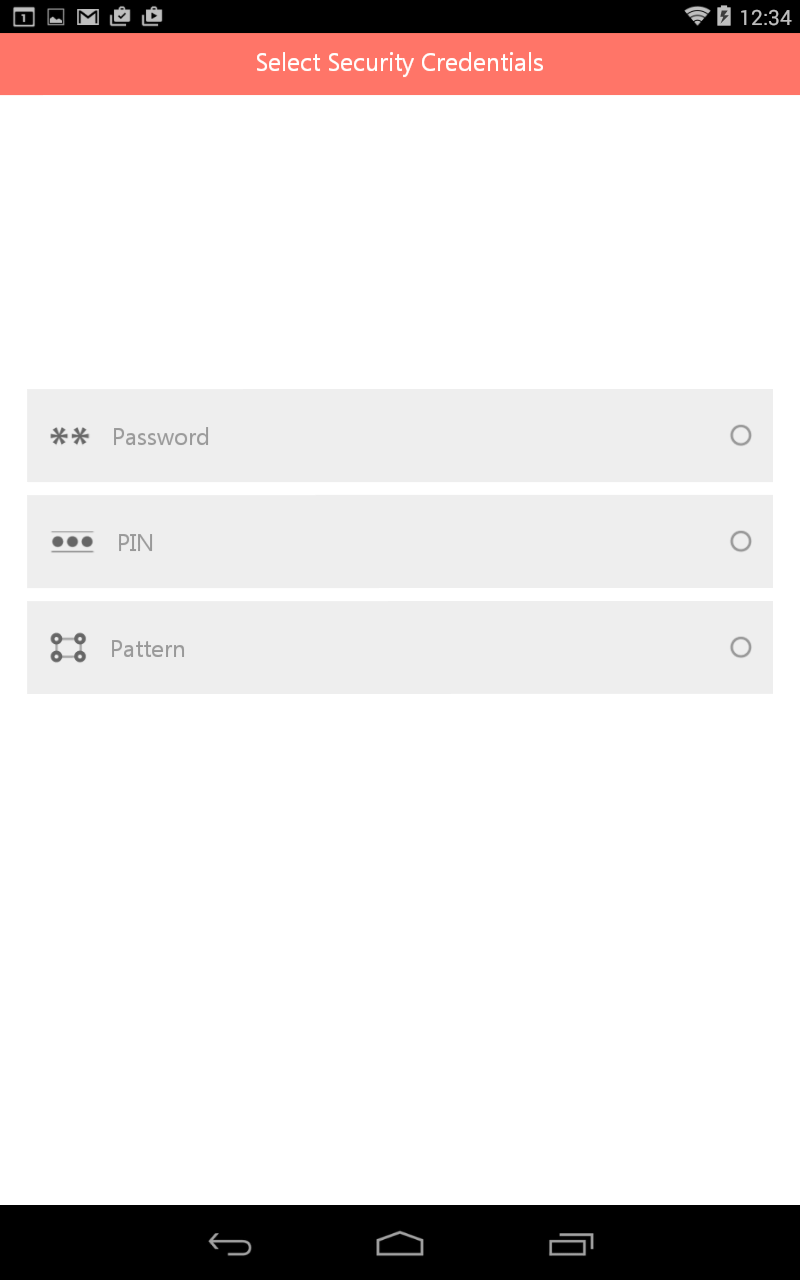Tap the battery charging status icon

click(x=724, y=16)
